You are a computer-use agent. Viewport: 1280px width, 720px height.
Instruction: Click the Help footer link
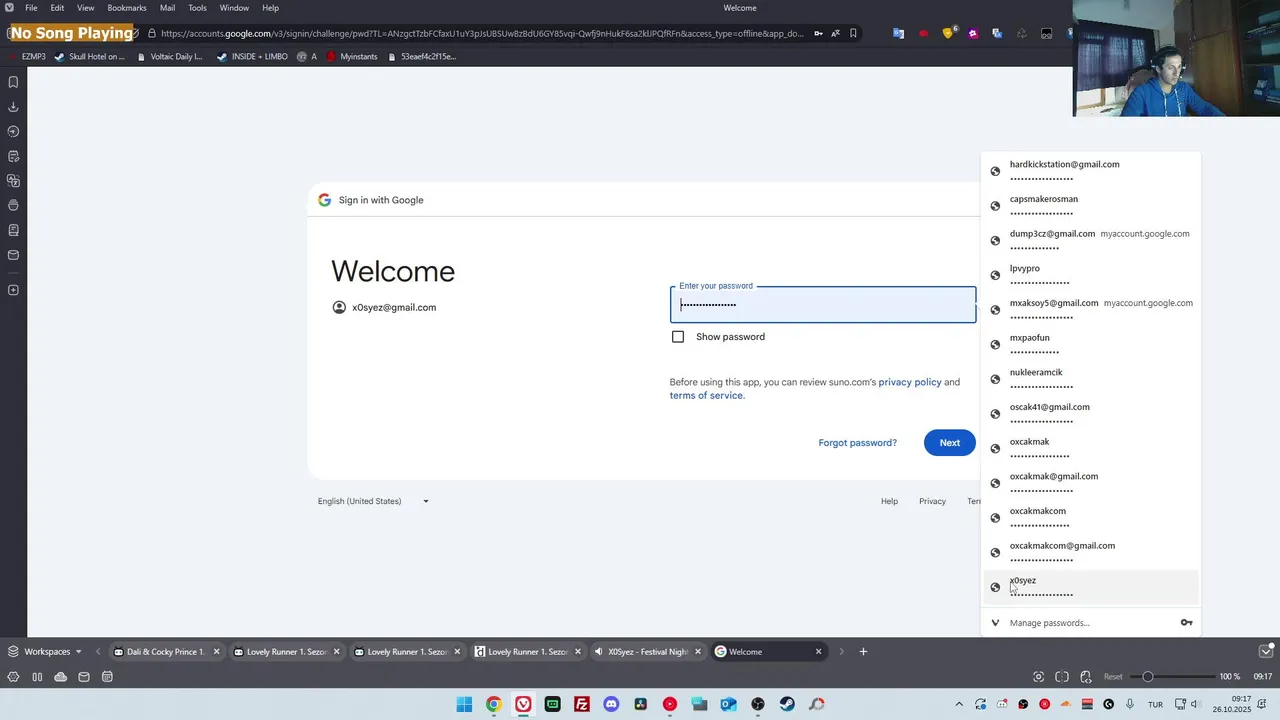[889, 501]
